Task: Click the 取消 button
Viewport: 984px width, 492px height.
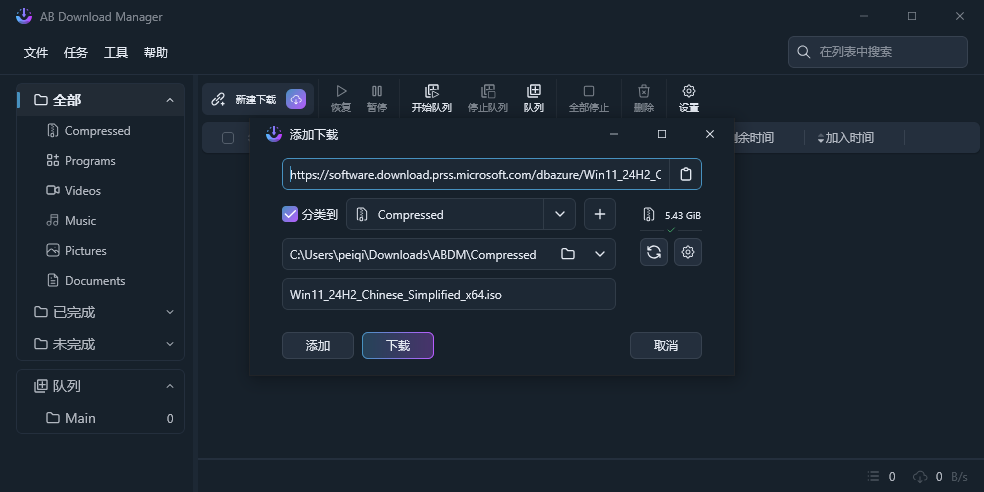Action: (x=665, y=345)
